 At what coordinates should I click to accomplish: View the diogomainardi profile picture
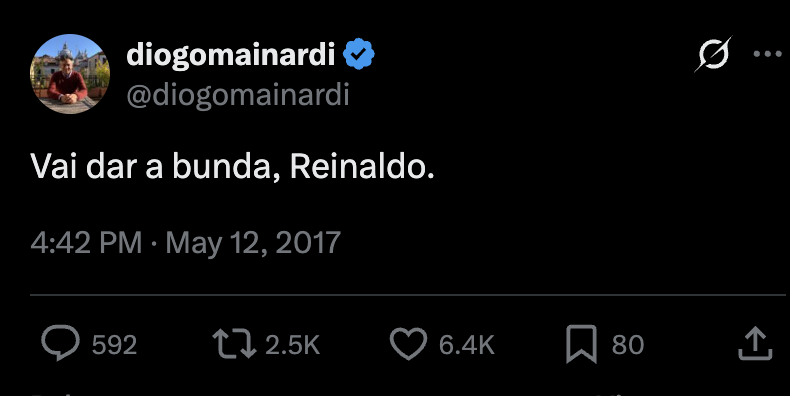(70, 74)
